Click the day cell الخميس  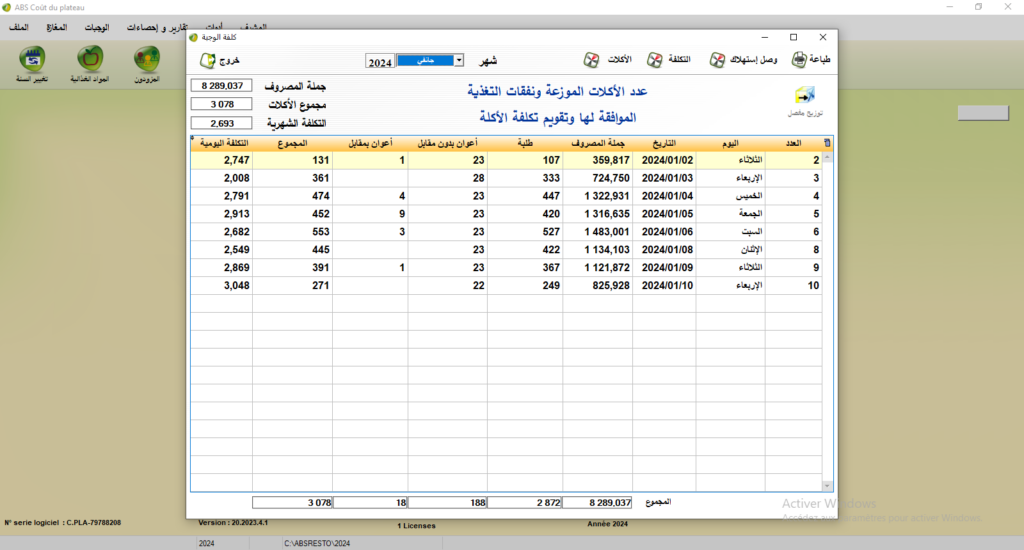pos(731,196)
